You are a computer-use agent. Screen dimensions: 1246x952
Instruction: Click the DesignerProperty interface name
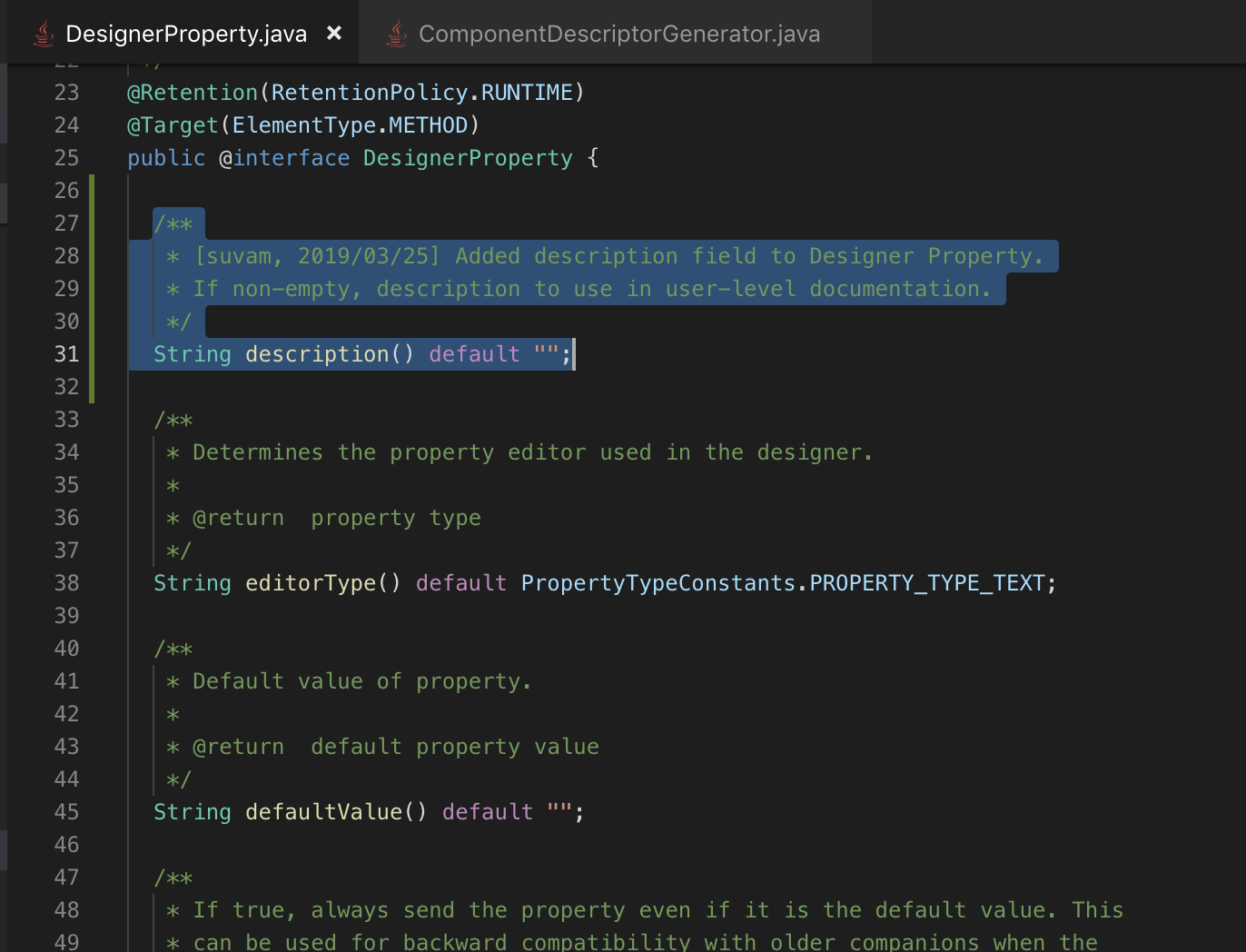point(467,157)
